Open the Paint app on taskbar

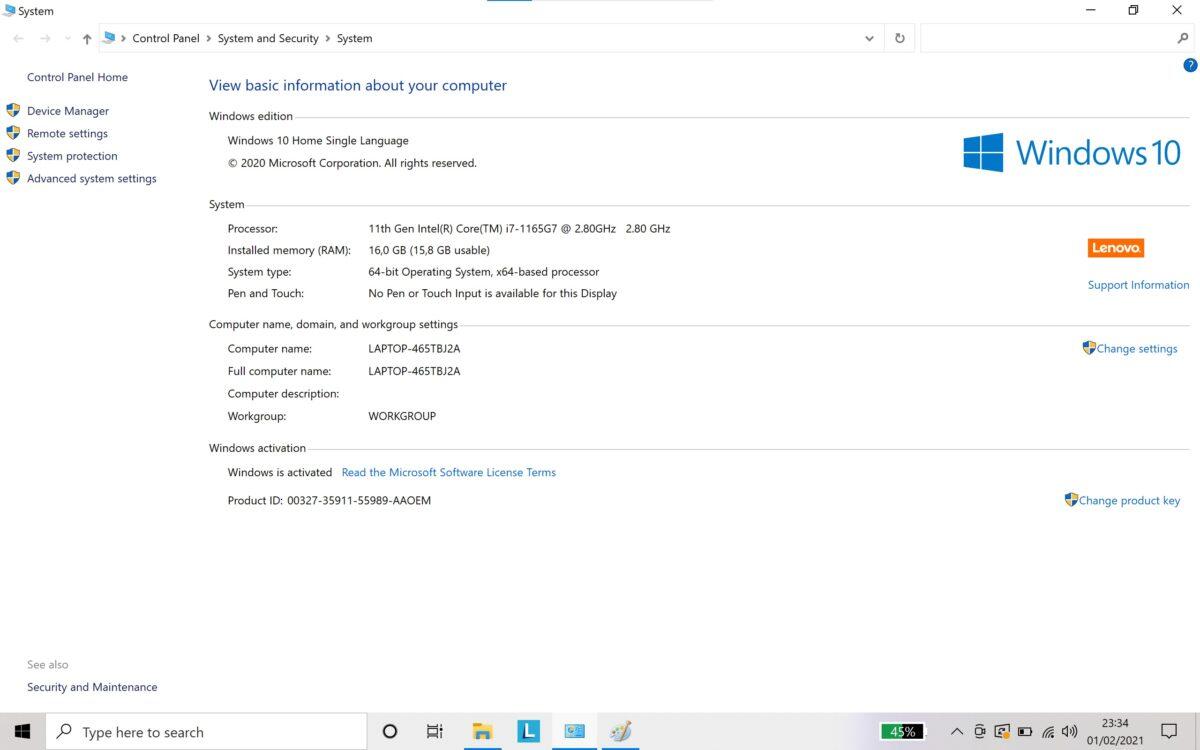[x=620, y=732]
